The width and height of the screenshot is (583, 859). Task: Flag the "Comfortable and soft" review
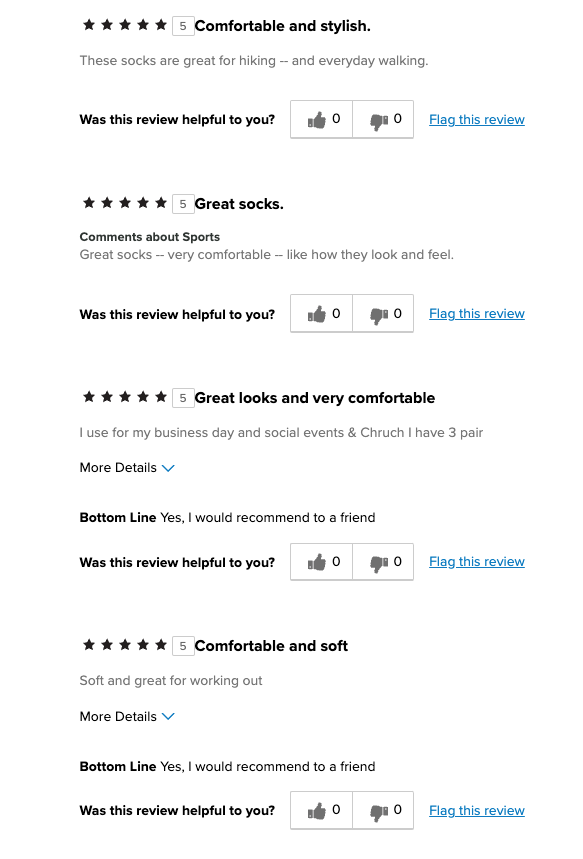click(477, 810)
